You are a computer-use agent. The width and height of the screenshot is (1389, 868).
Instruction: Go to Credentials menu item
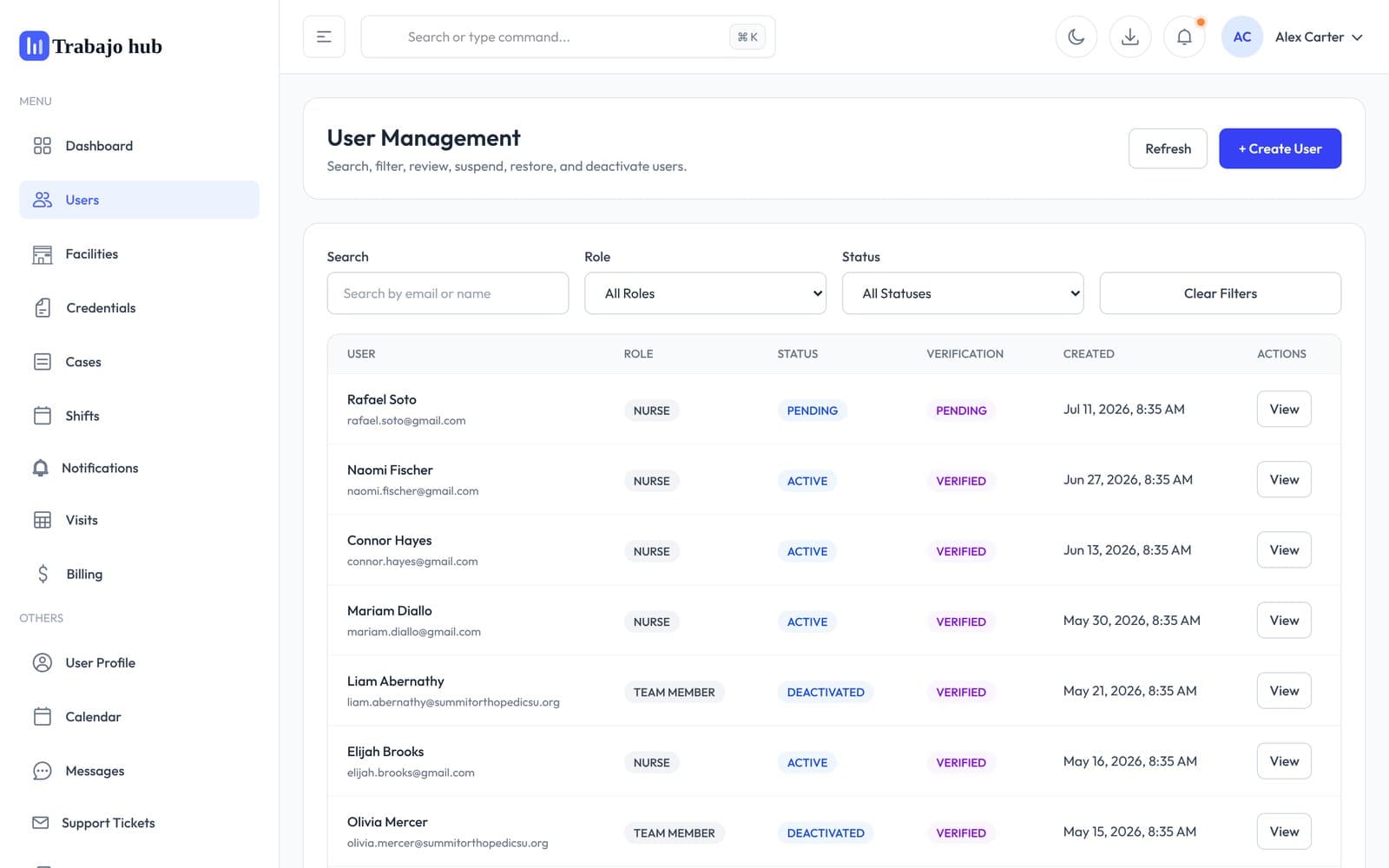[139, 308]
